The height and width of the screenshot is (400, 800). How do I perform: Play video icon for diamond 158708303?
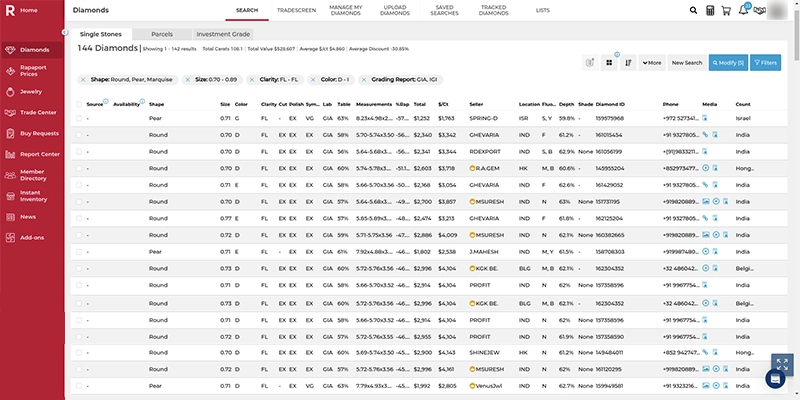pos(706,252)
